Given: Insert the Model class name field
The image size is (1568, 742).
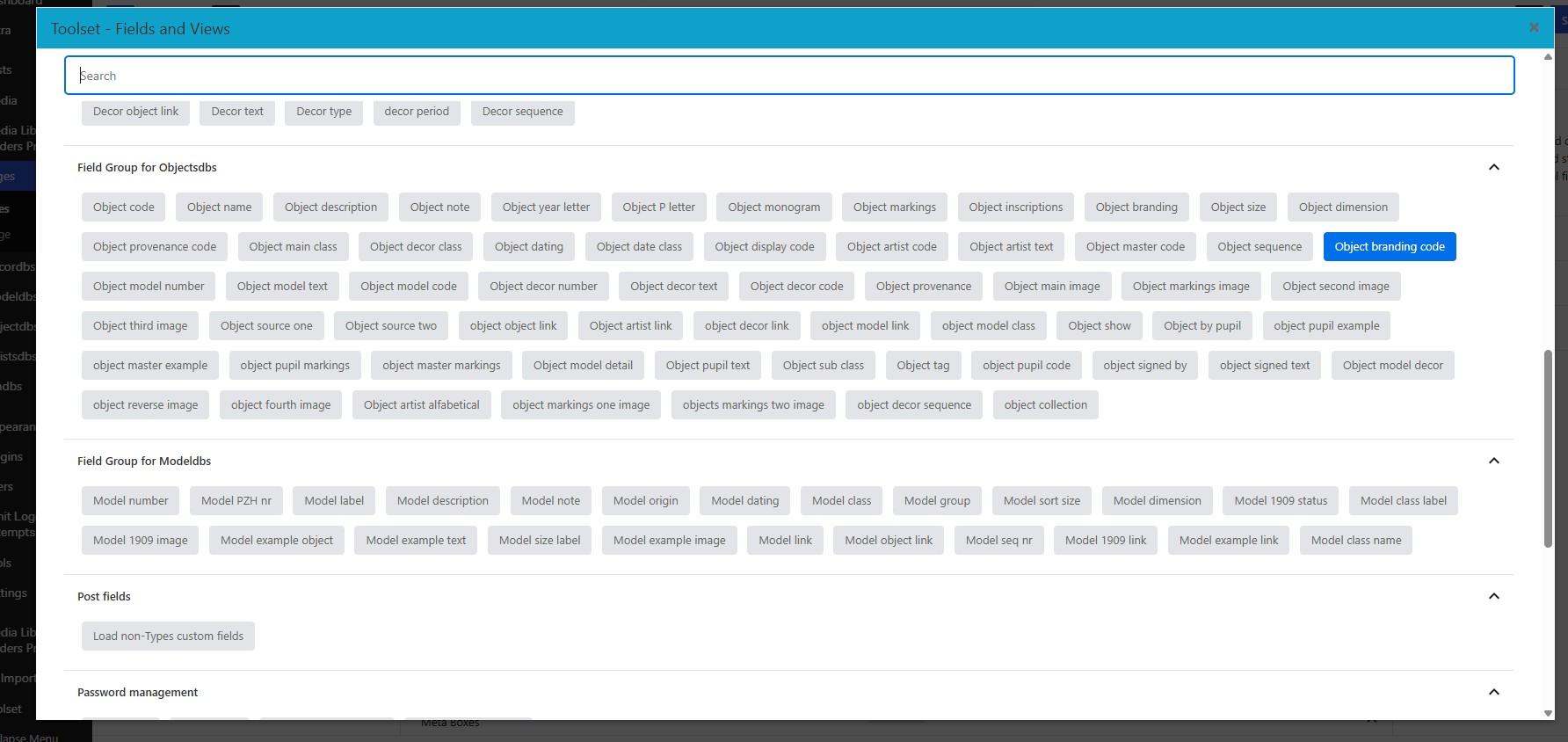Looking at the screenshot, I should 1356,541.
